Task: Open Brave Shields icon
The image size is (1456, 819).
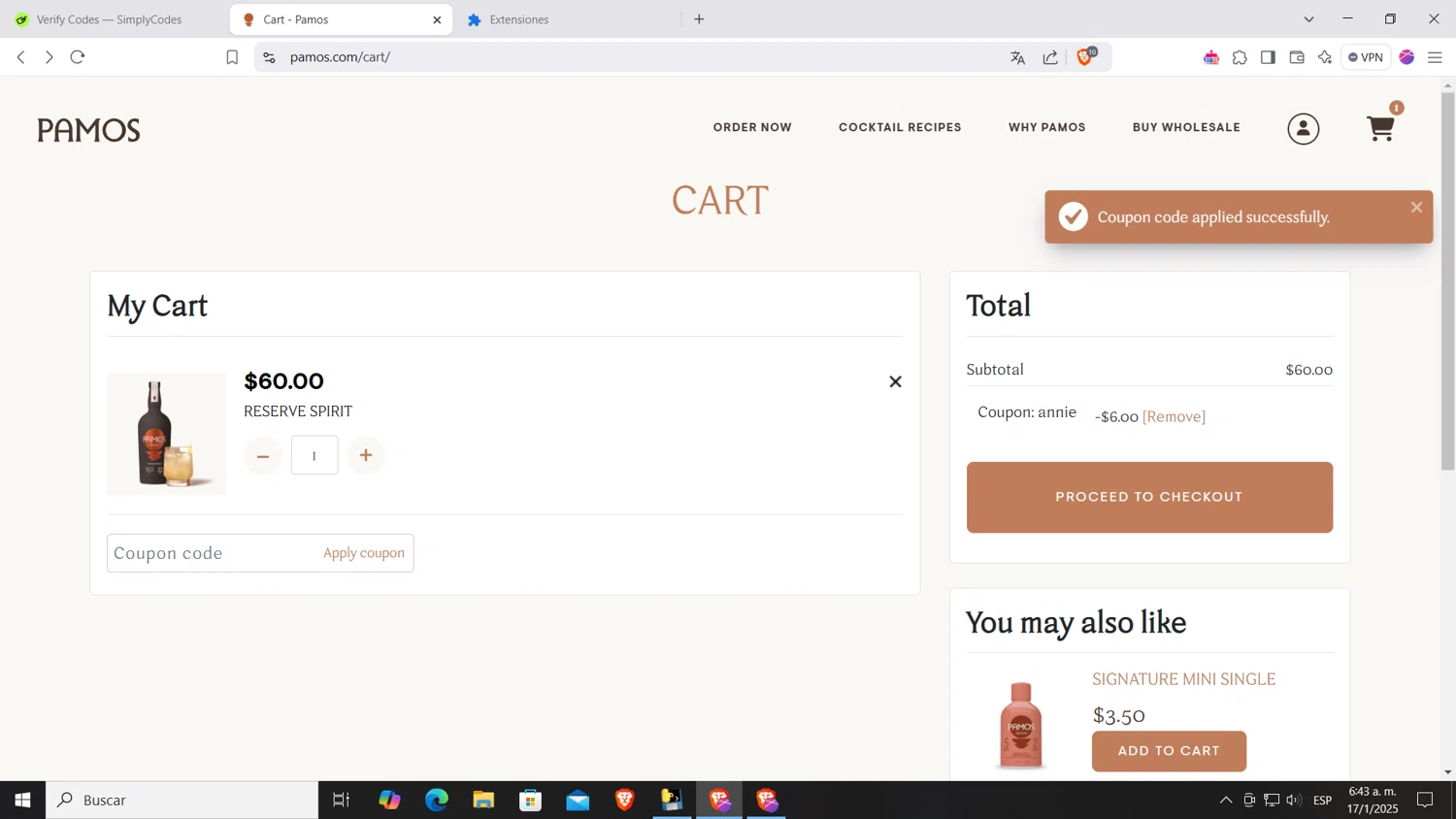Action: click(x=1085, y=57)
